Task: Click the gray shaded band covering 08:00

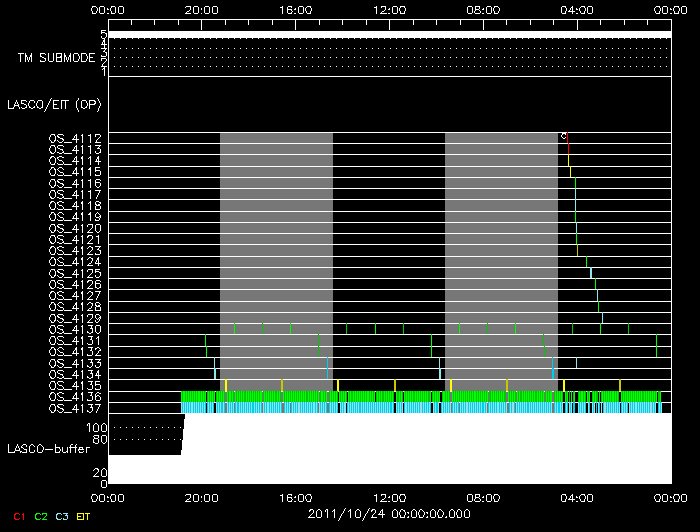Action: click(x=501, y=250)
